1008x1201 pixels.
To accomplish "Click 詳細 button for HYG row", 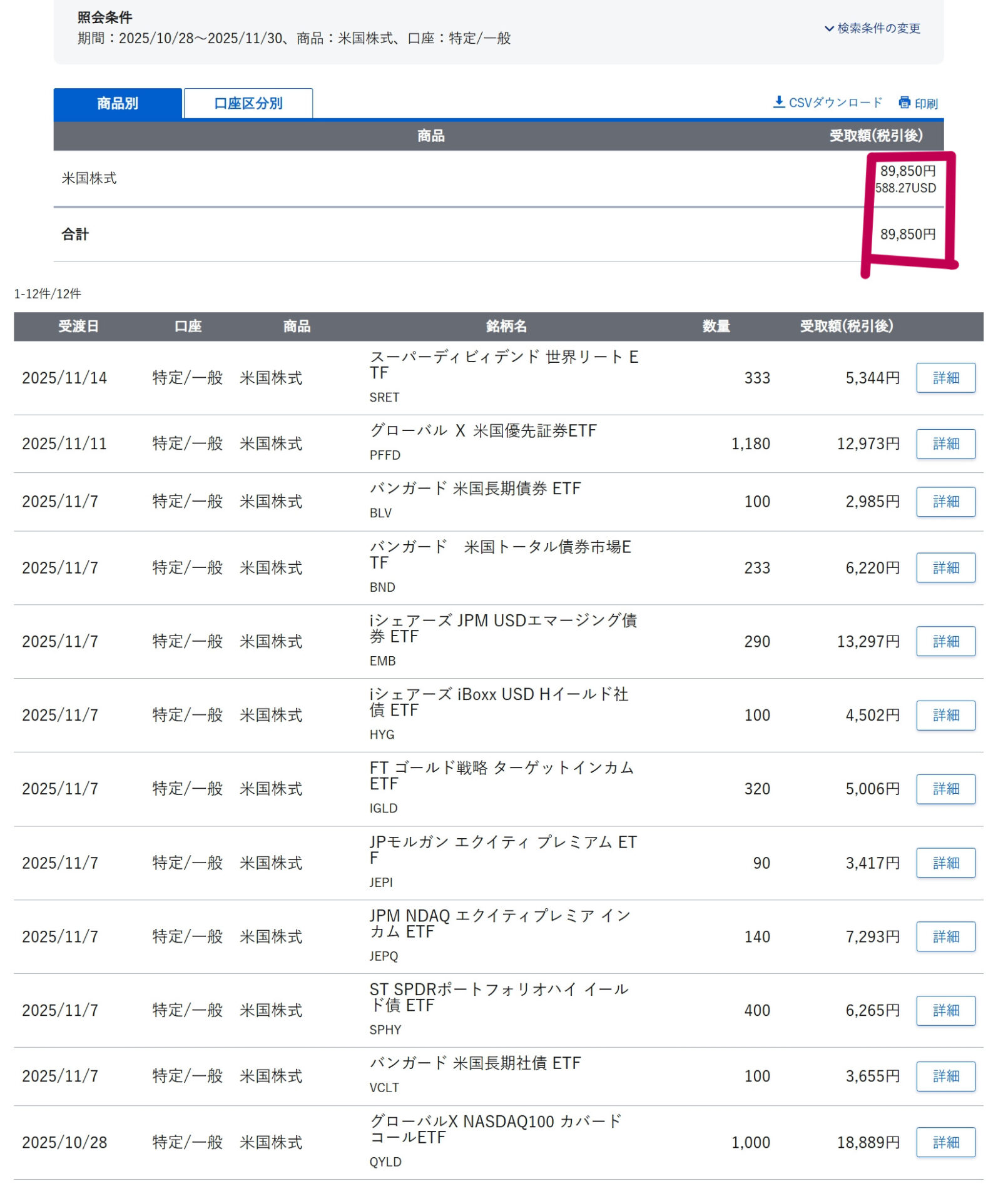I will point(945,715).
